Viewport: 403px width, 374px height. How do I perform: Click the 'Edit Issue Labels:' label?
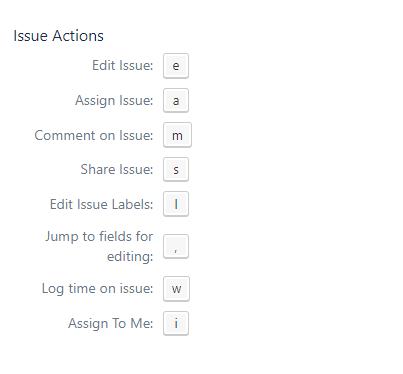tap(102, 204)
